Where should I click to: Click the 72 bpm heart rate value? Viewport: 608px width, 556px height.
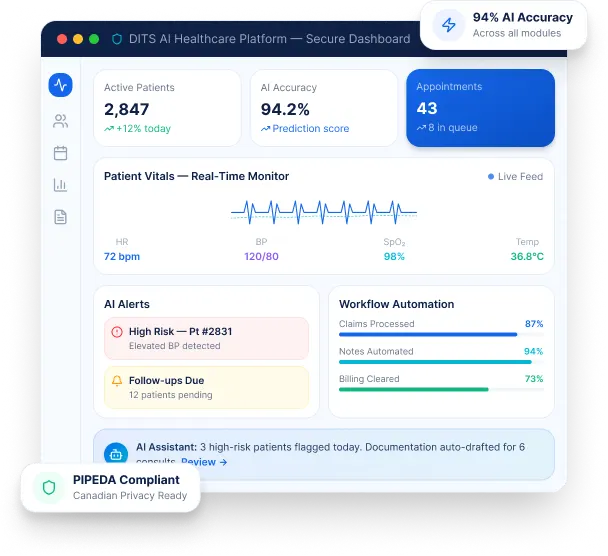coord(122,256)
